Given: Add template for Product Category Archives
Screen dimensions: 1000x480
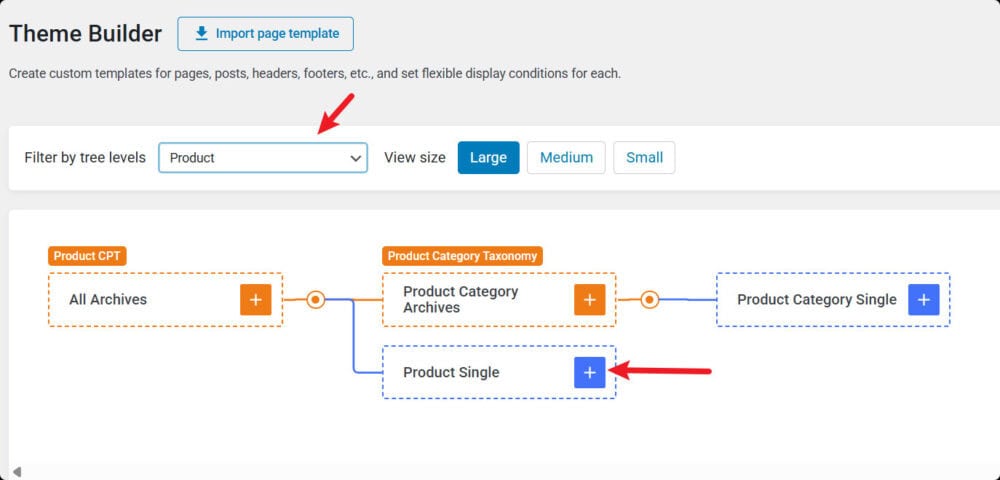Looking at the screenshot, I should (590, 300).
